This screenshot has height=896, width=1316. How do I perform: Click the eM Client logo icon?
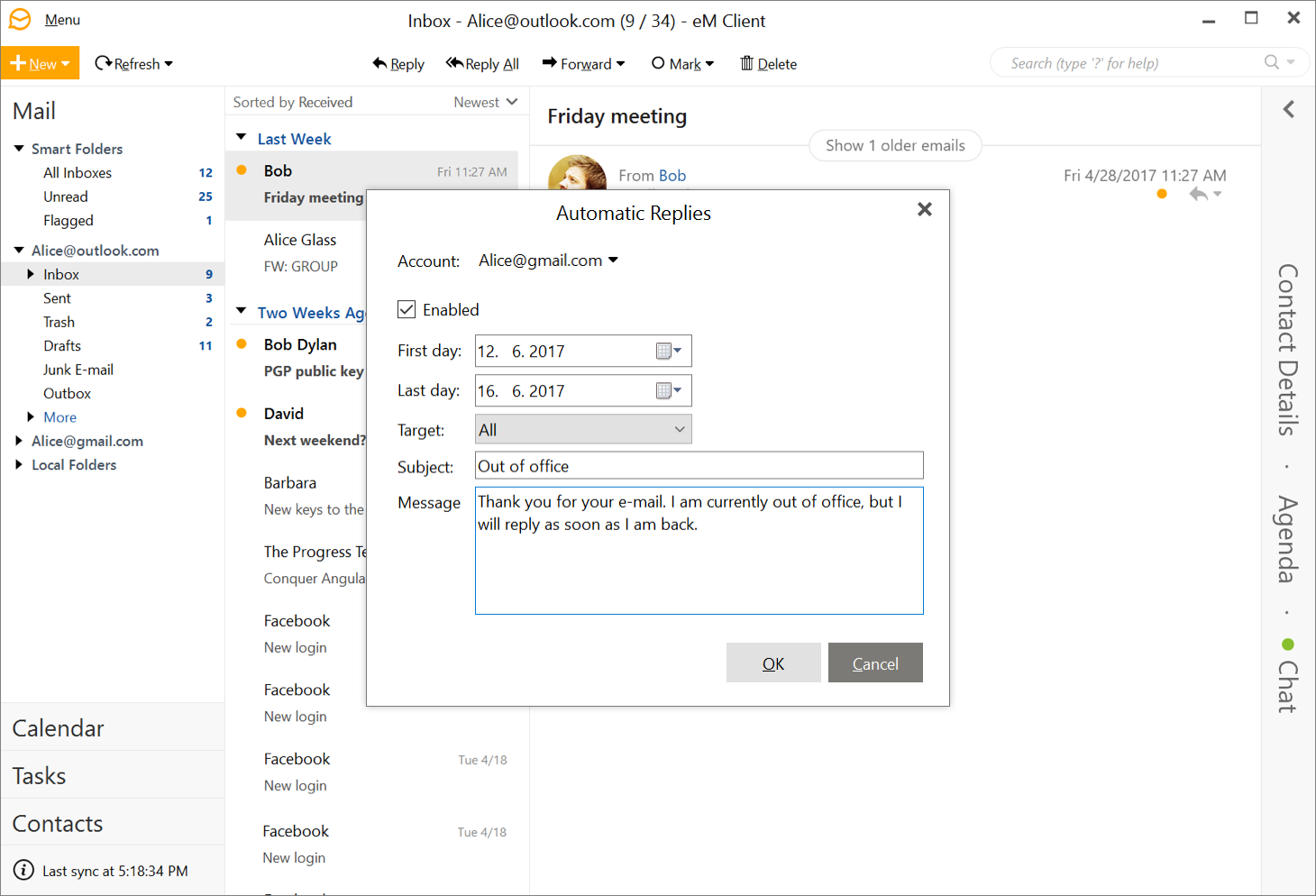(x=20, y=19)
